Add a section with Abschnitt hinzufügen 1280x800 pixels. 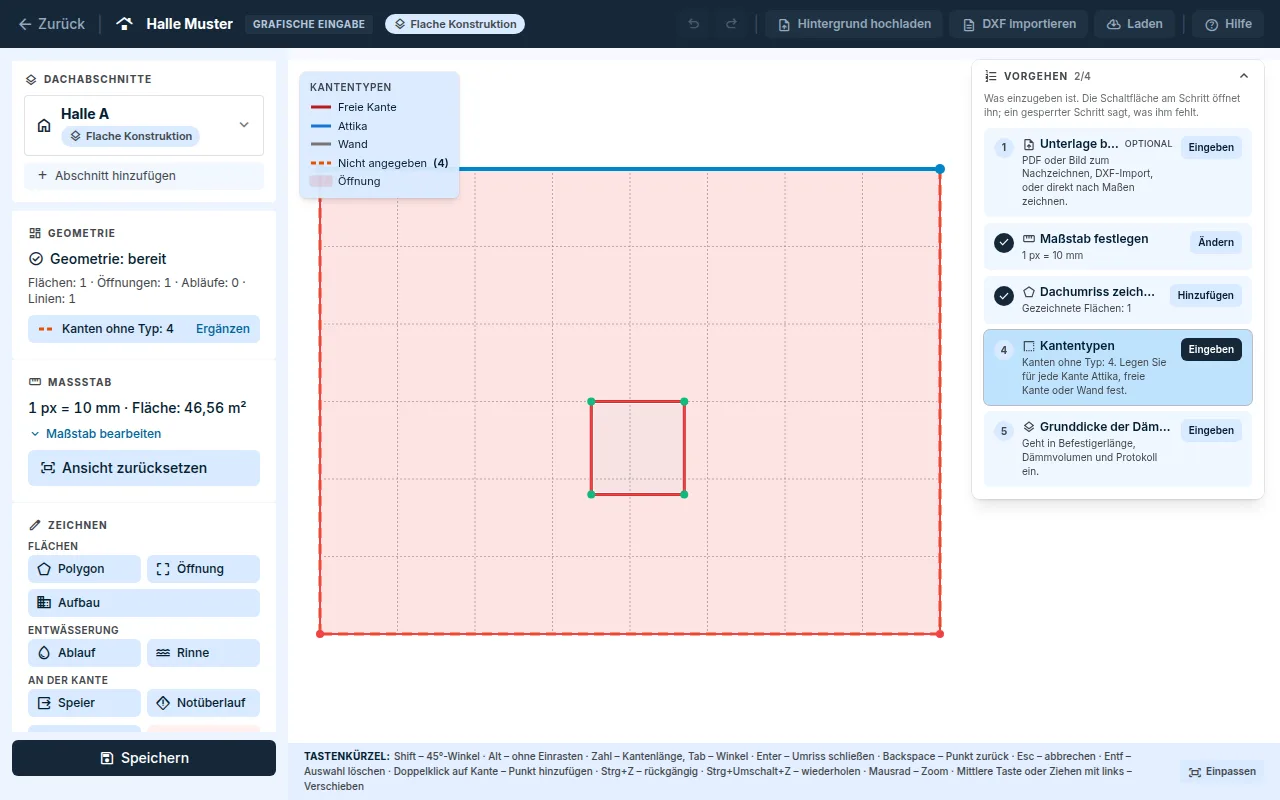click(144, 176)
